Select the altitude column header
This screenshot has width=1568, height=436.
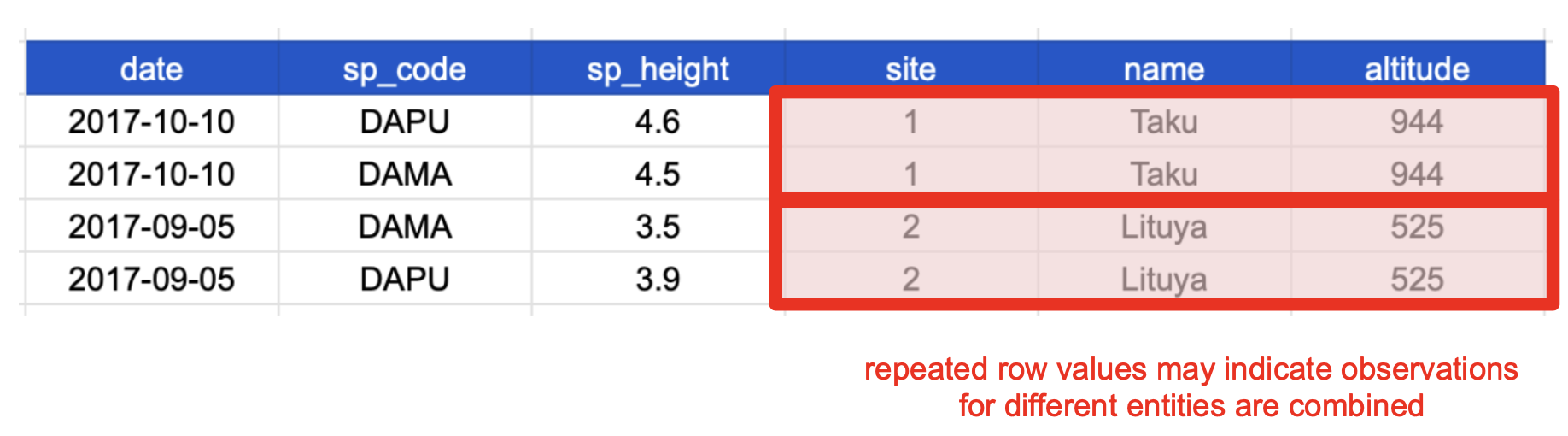[x=1416, y=69]
